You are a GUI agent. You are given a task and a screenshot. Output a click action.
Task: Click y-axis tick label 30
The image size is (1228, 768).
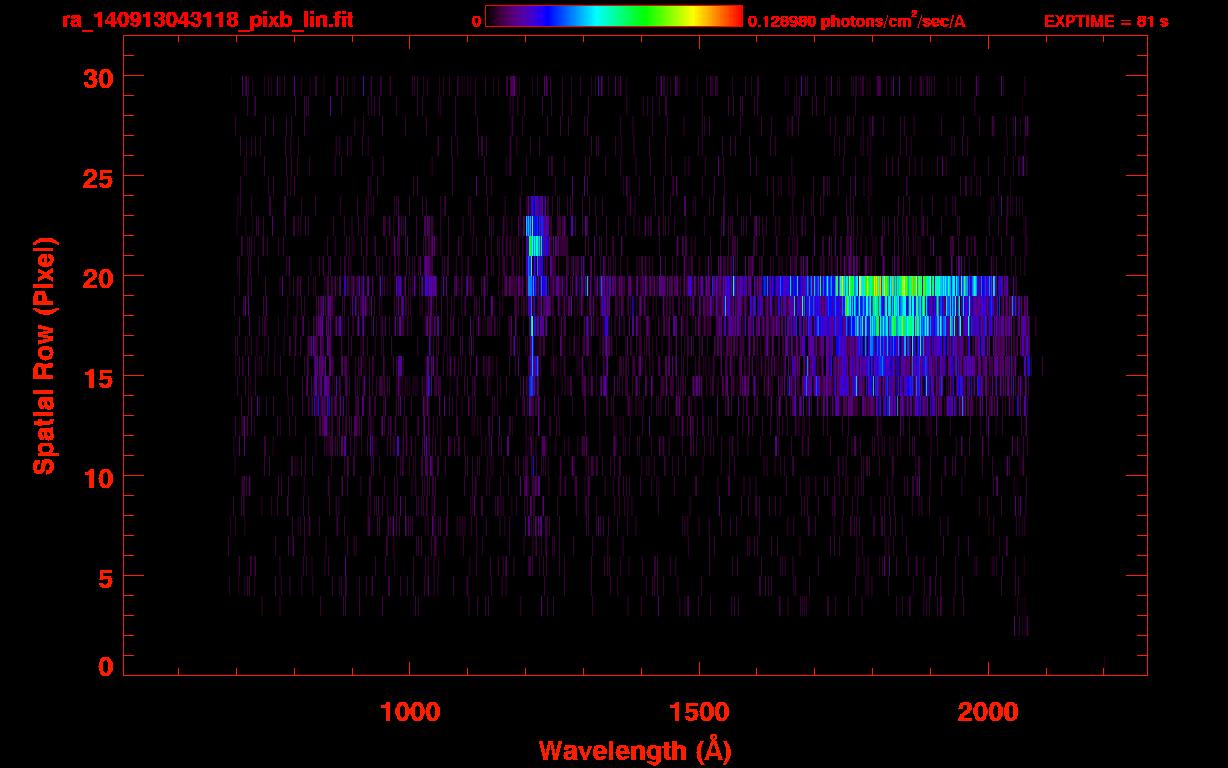97,77
